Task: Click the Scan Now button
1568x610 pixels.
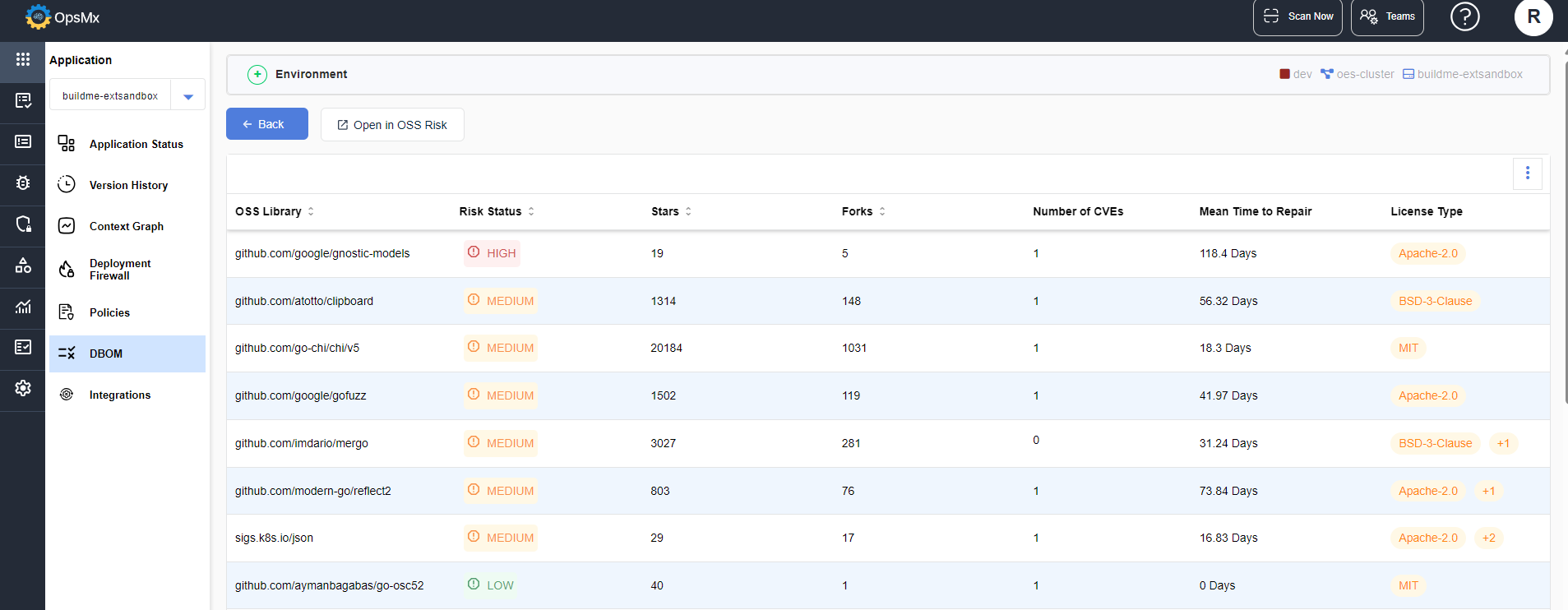Action: click(1297, 17)
